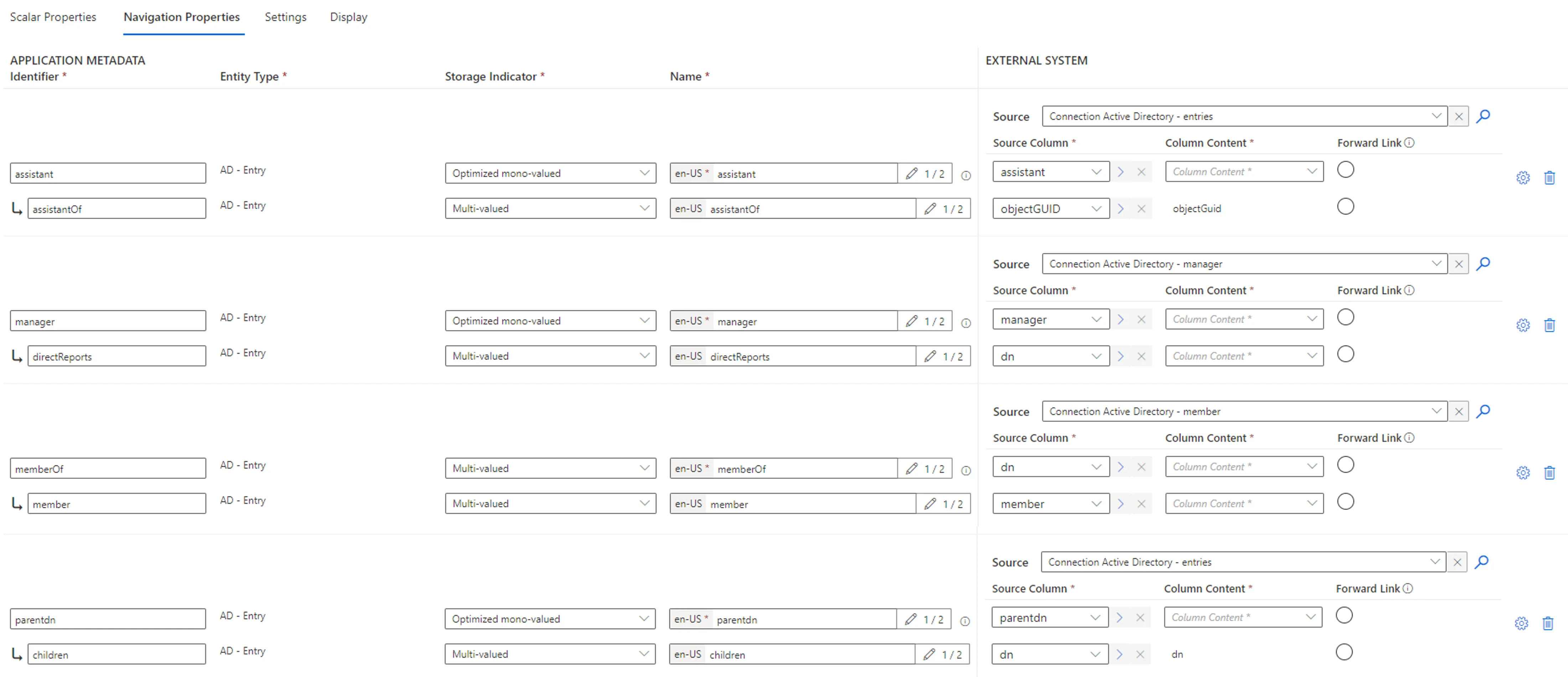Clear the Connection Active Directory - manager source
The height and width of the screenshot is (677, 1568).
1459,264
